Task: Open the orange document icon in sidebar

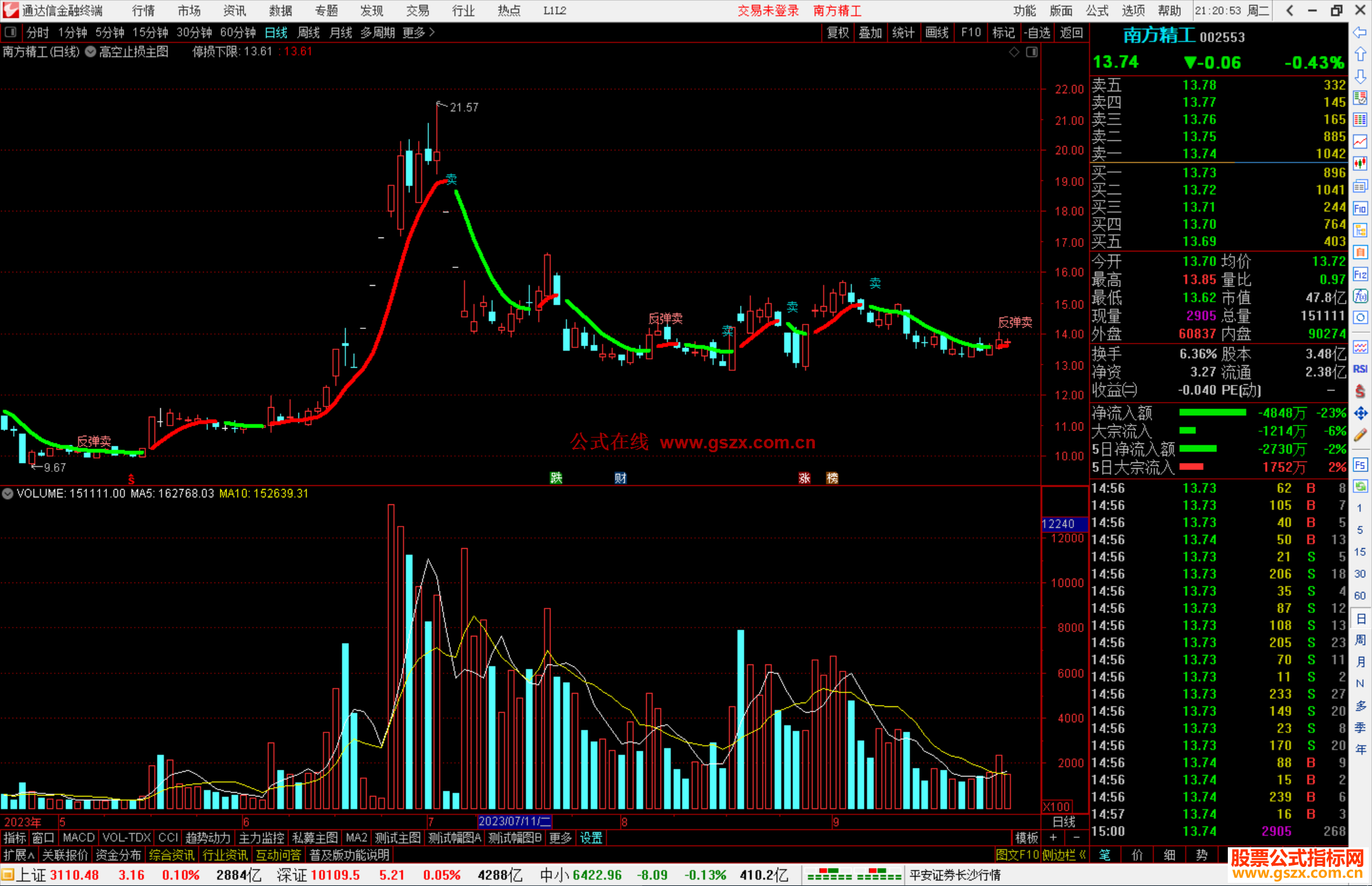Action: click(x=1360, y=252)
